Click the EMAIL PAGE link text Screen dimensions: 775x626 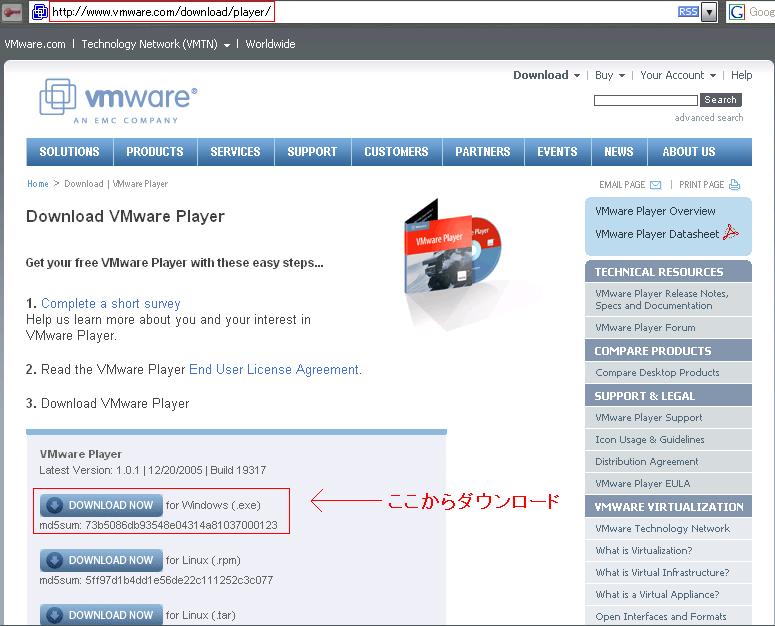622,185
